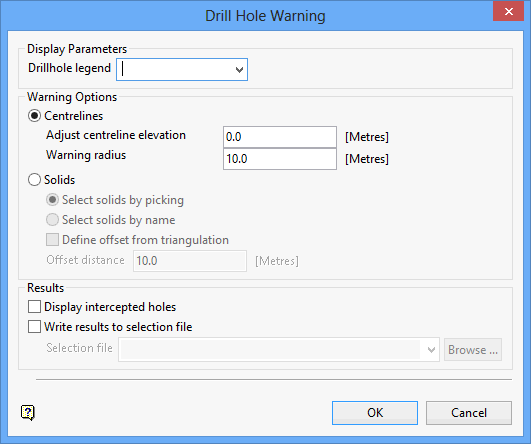This screenshot has width=531, height=444.
Task: Select the Solids radio button
Action: pyautogui.click(x=34, y=180)
